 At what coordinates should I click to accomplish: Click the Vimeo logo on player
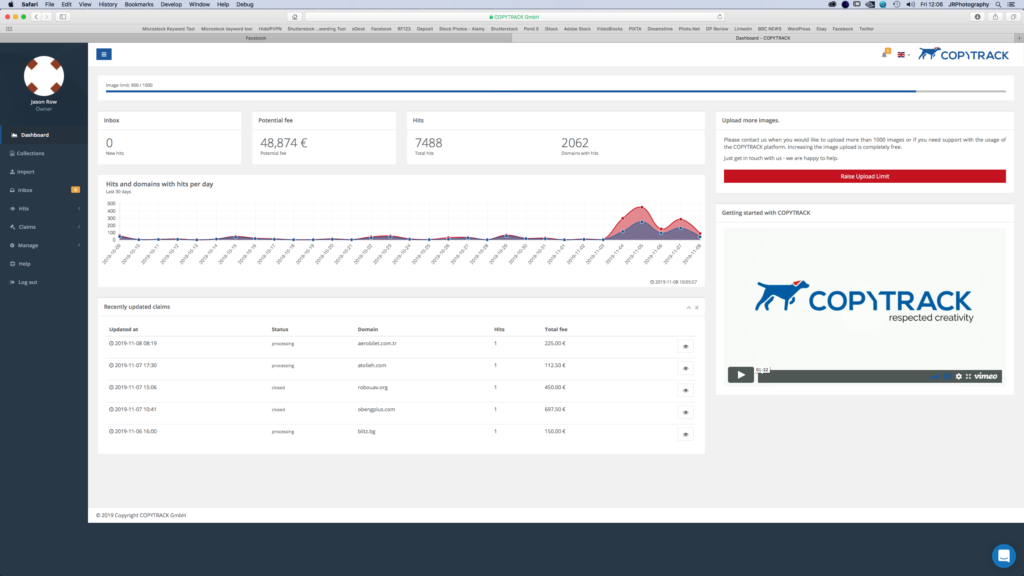pyautogui.click(x=985, y=376)
